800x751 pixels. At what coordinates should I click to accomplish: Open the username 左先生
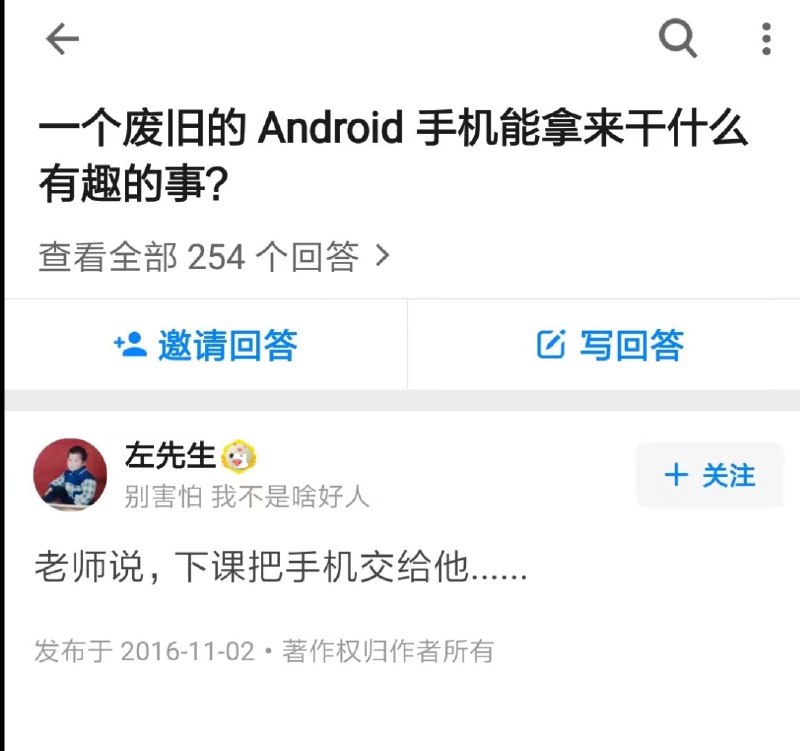point(170,455)
